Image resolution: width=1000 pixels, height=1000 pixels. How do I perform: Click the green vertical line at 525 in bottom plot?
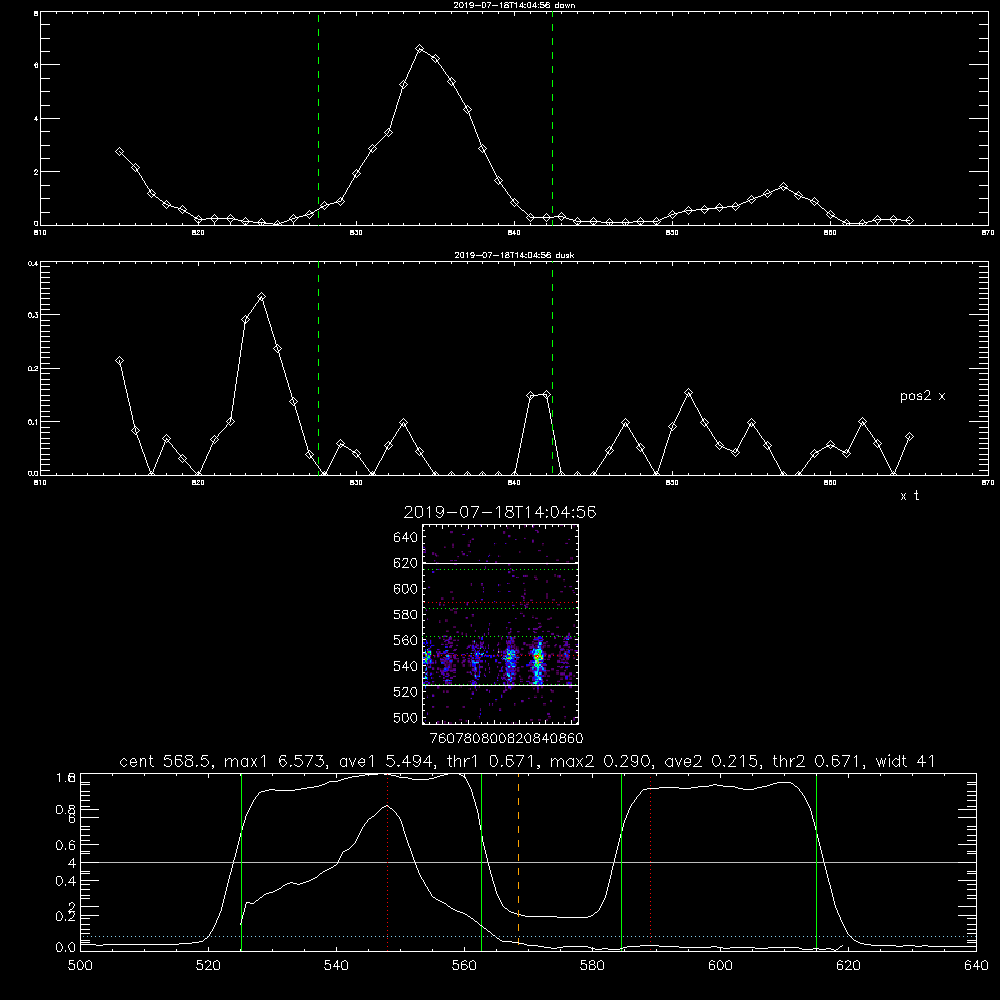[241, 862]
